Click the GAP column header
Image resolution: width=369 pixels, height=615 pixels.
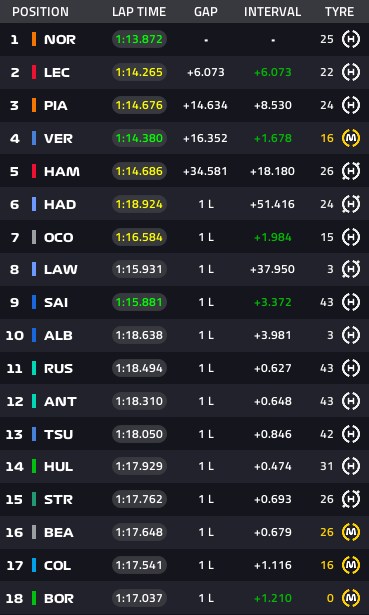pos(206,12)
